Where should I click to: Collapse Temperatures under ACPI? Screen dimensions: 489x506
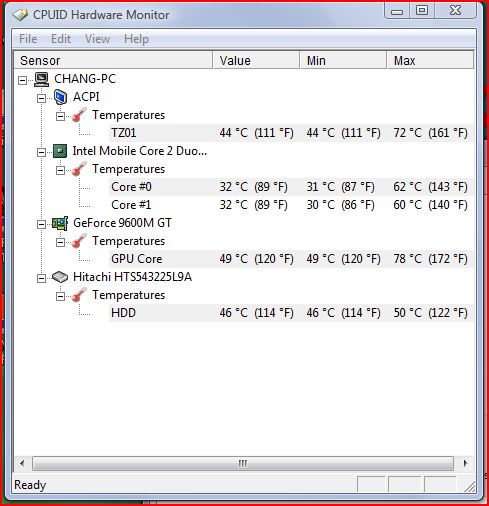(x=60, y=116)
